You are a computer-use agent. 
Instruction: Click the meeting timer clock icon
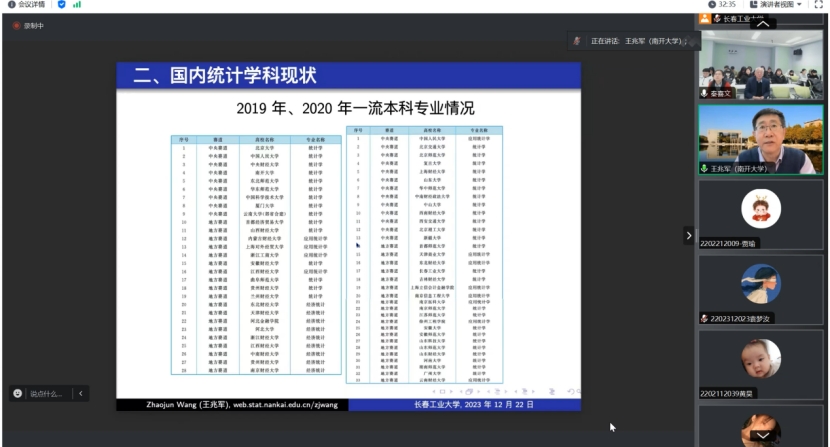(711, 5)
